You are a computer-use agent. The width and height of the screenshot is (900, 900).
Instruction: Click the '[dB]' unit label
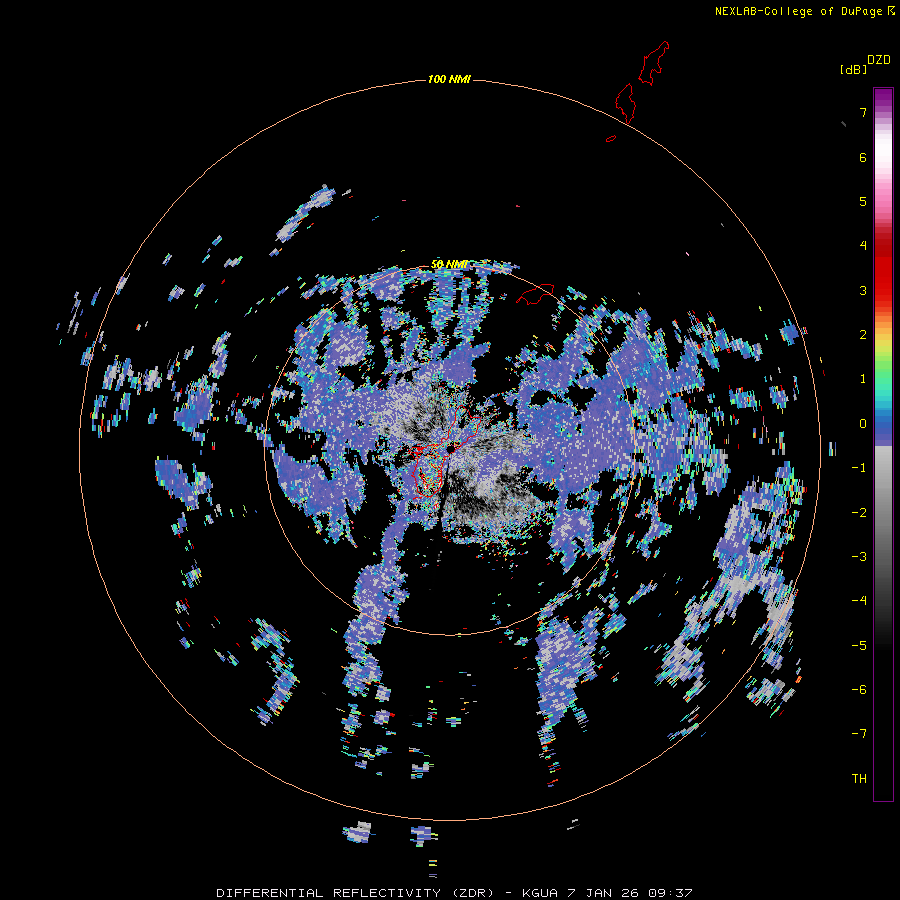853,69
